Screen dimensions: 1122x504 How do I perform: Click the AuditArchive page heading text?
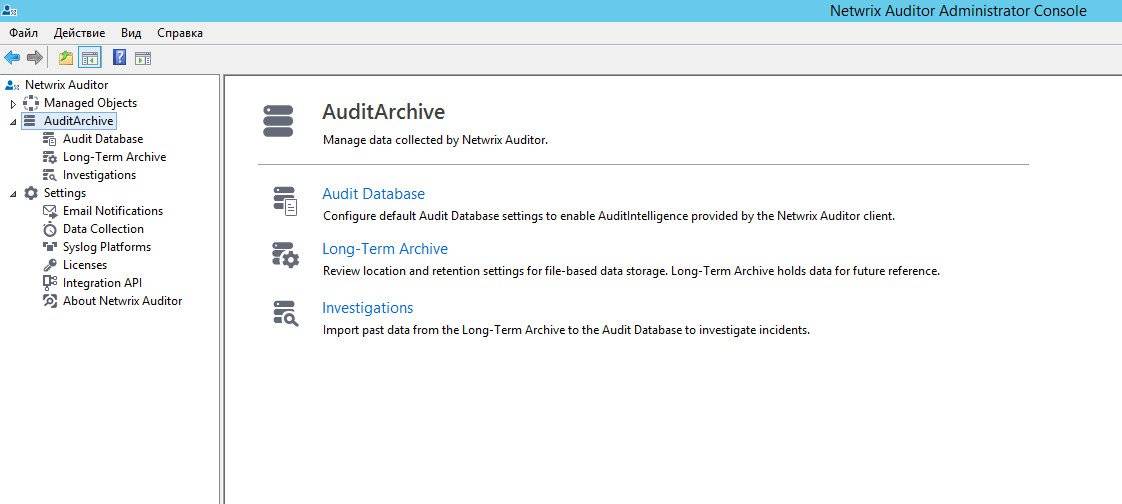click(x=384, y=112)
